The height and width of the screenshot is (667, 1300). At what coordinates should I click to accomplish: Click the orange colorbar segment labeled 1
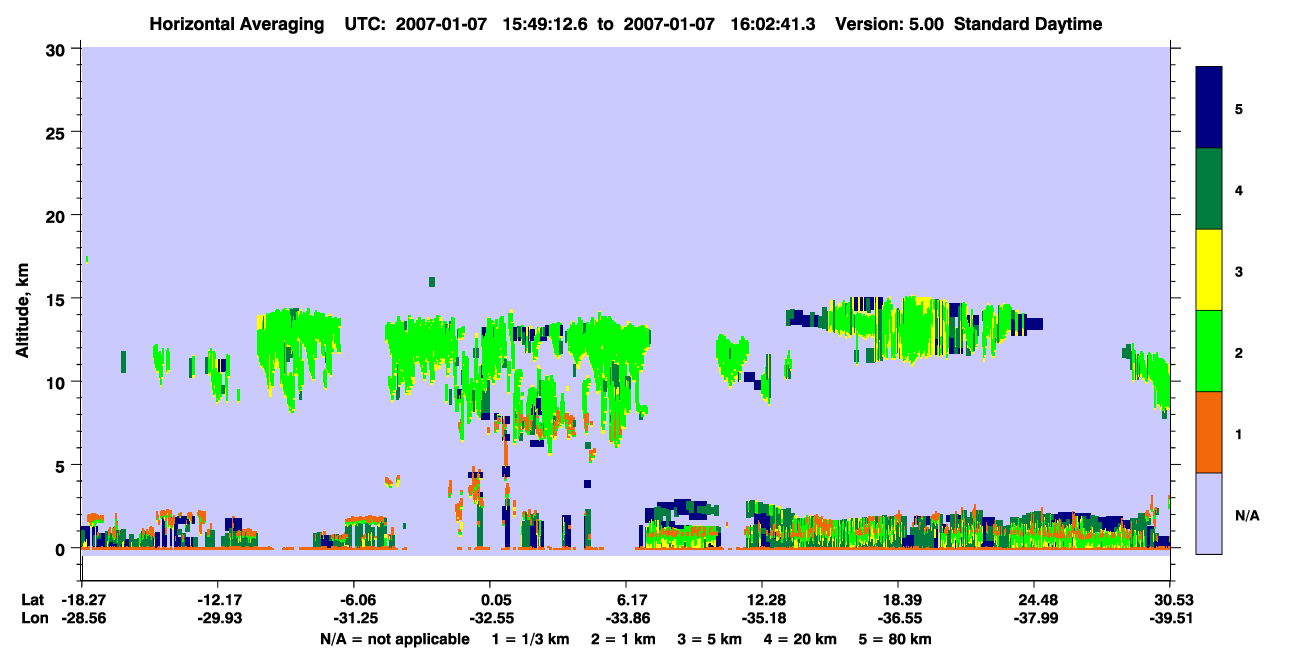pyautogui.click(x=1209, y=432)
